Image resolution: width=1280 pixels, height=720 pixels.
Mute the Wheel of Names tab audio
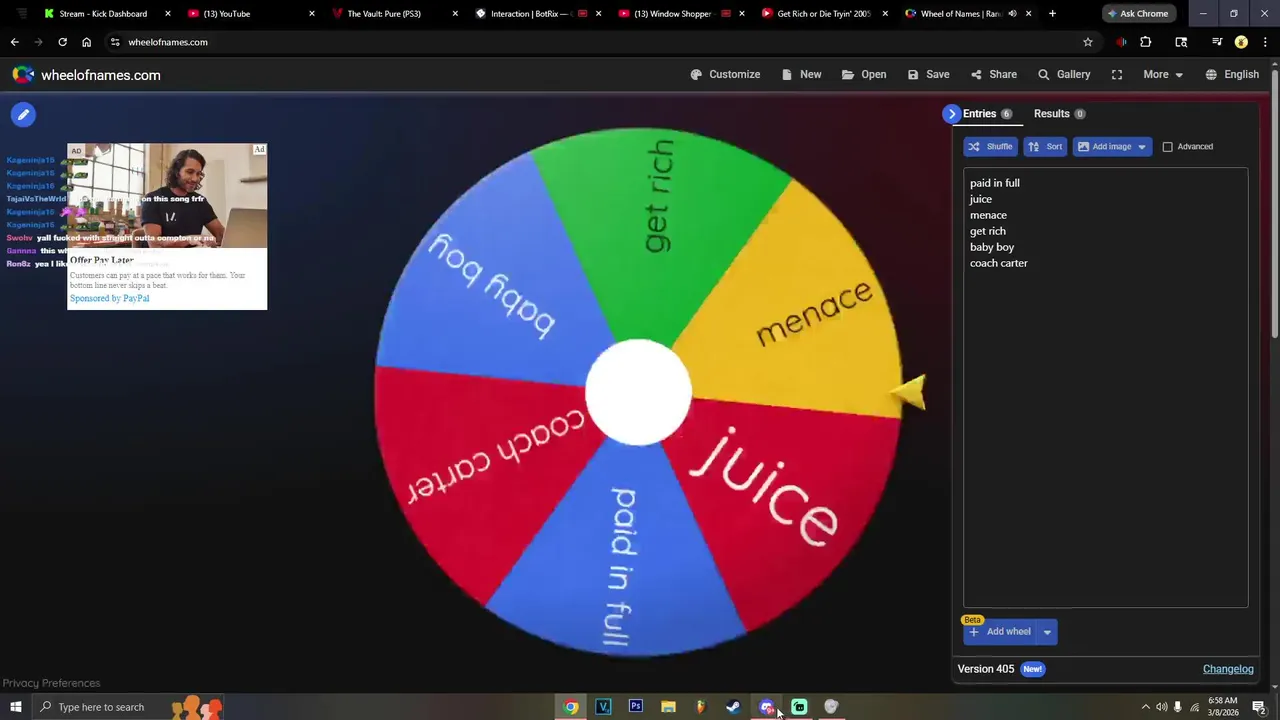coord(1012,14)
